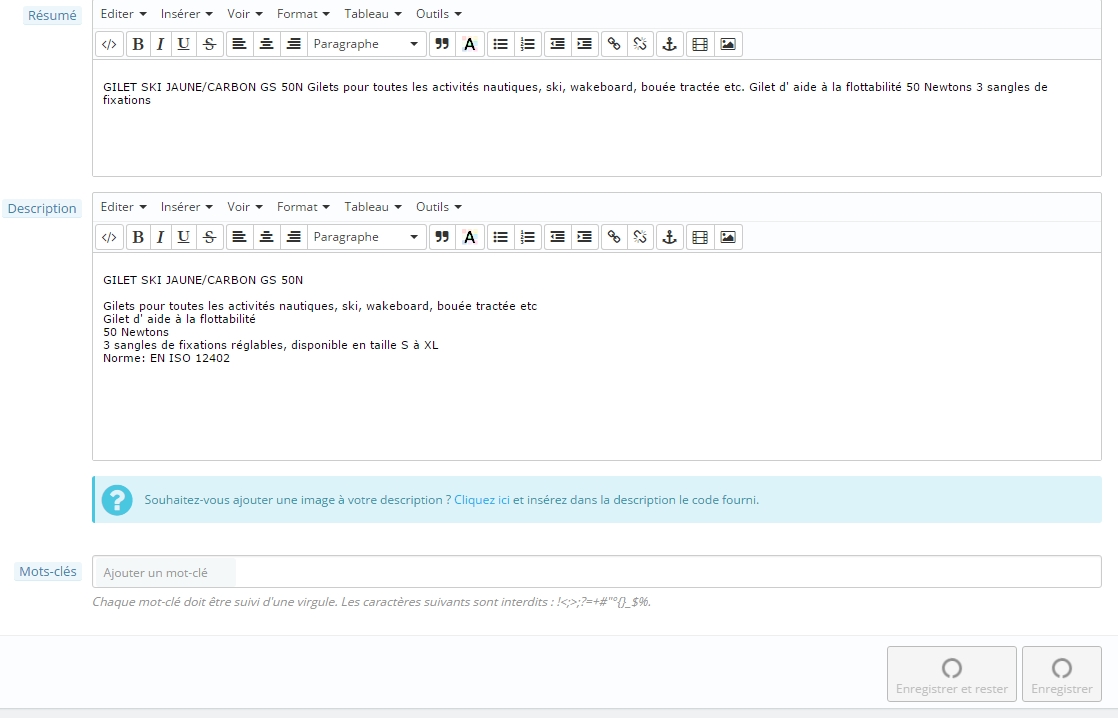This screenshot has width=1118, height=718.
Task: Align left in Résumé editor
Action: coord(240,44)
